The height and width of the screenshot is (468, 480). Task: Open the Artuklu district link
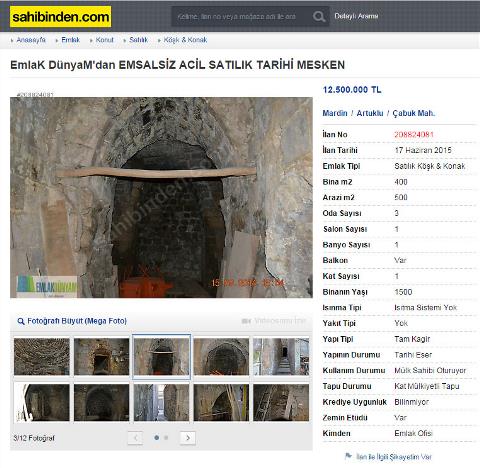tap(370, 113)
